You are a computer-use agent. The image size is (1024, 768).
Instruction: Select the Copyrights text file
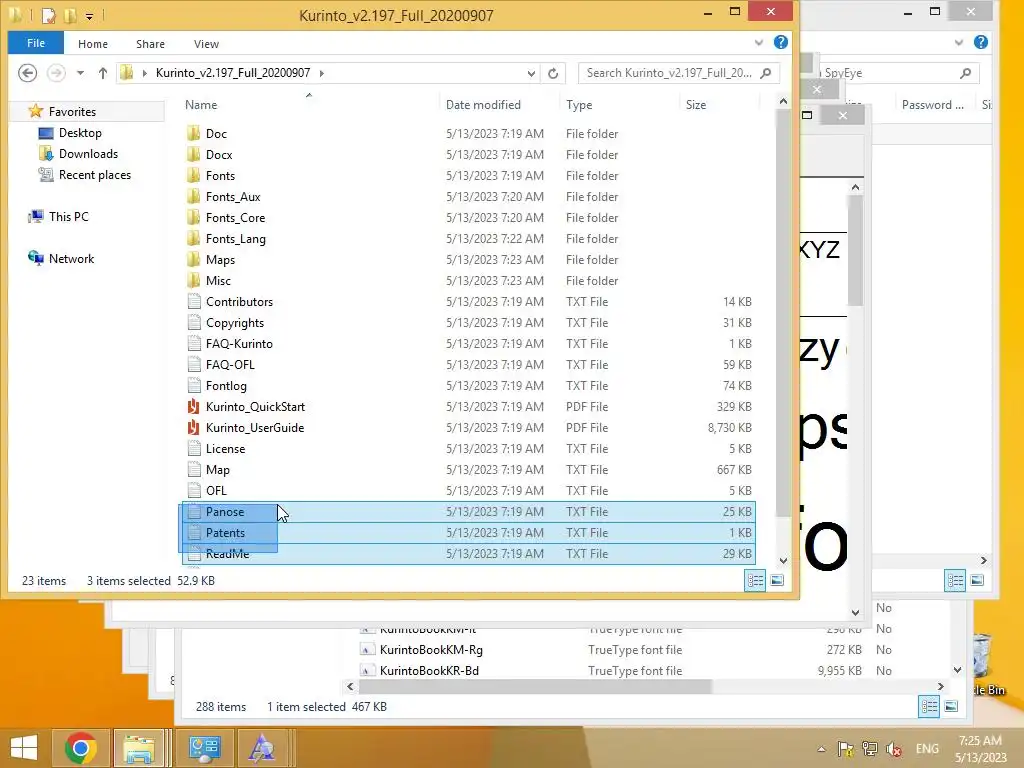pyautogui.click(x=234, y=323)
